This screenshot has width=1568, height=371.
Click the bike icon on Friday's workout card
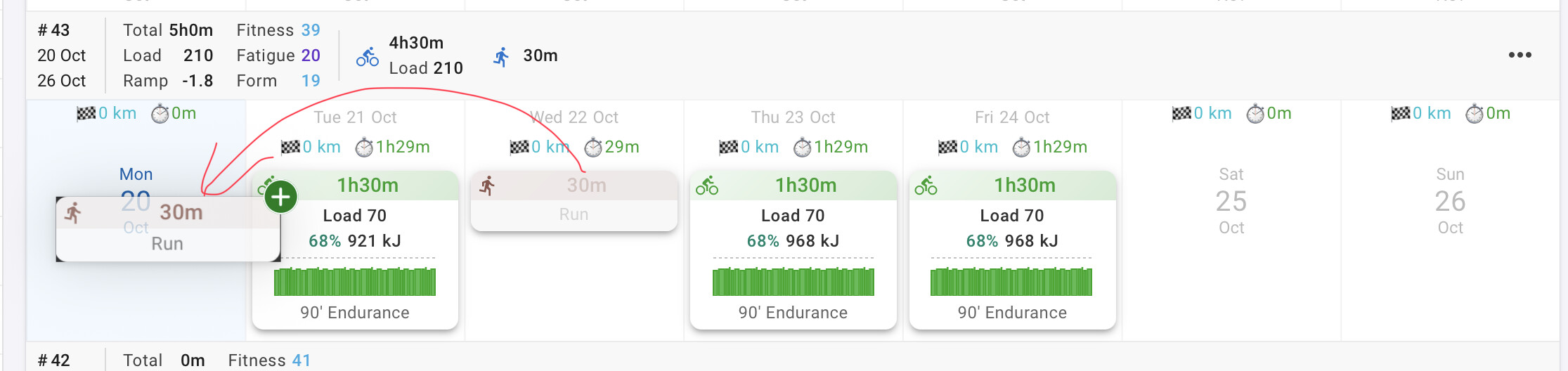pyautogui.click(x=926, y=185)
